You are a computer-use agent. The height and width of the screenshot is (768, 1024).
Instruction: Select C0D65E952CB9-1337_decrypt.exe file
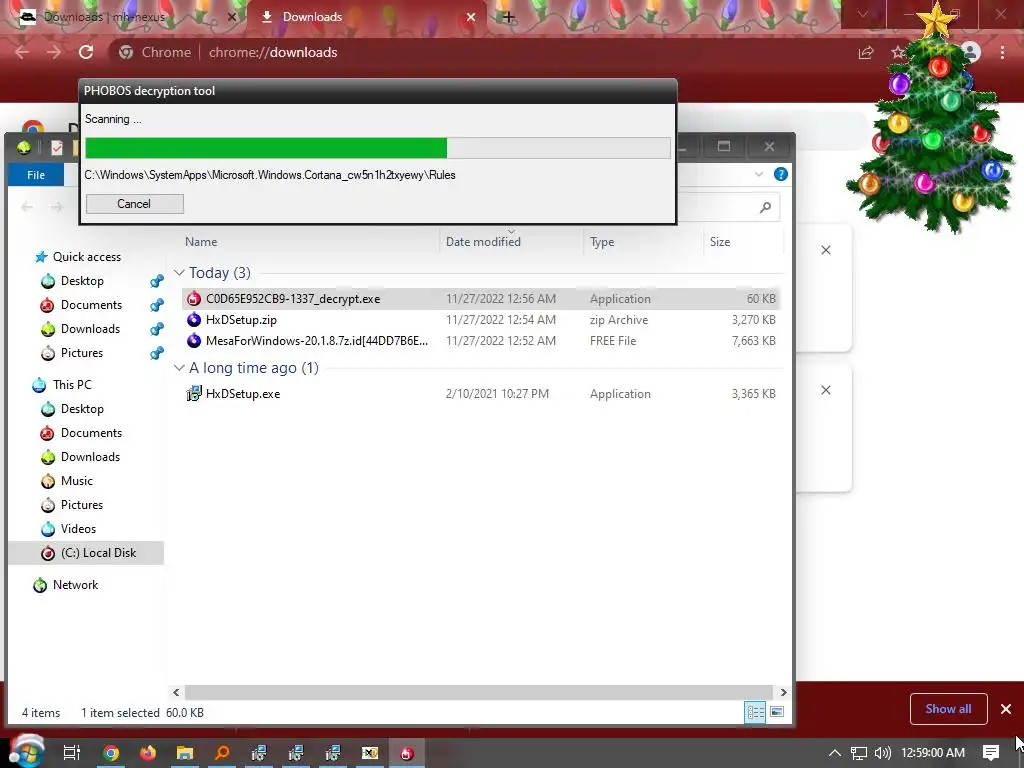(481, 298)
